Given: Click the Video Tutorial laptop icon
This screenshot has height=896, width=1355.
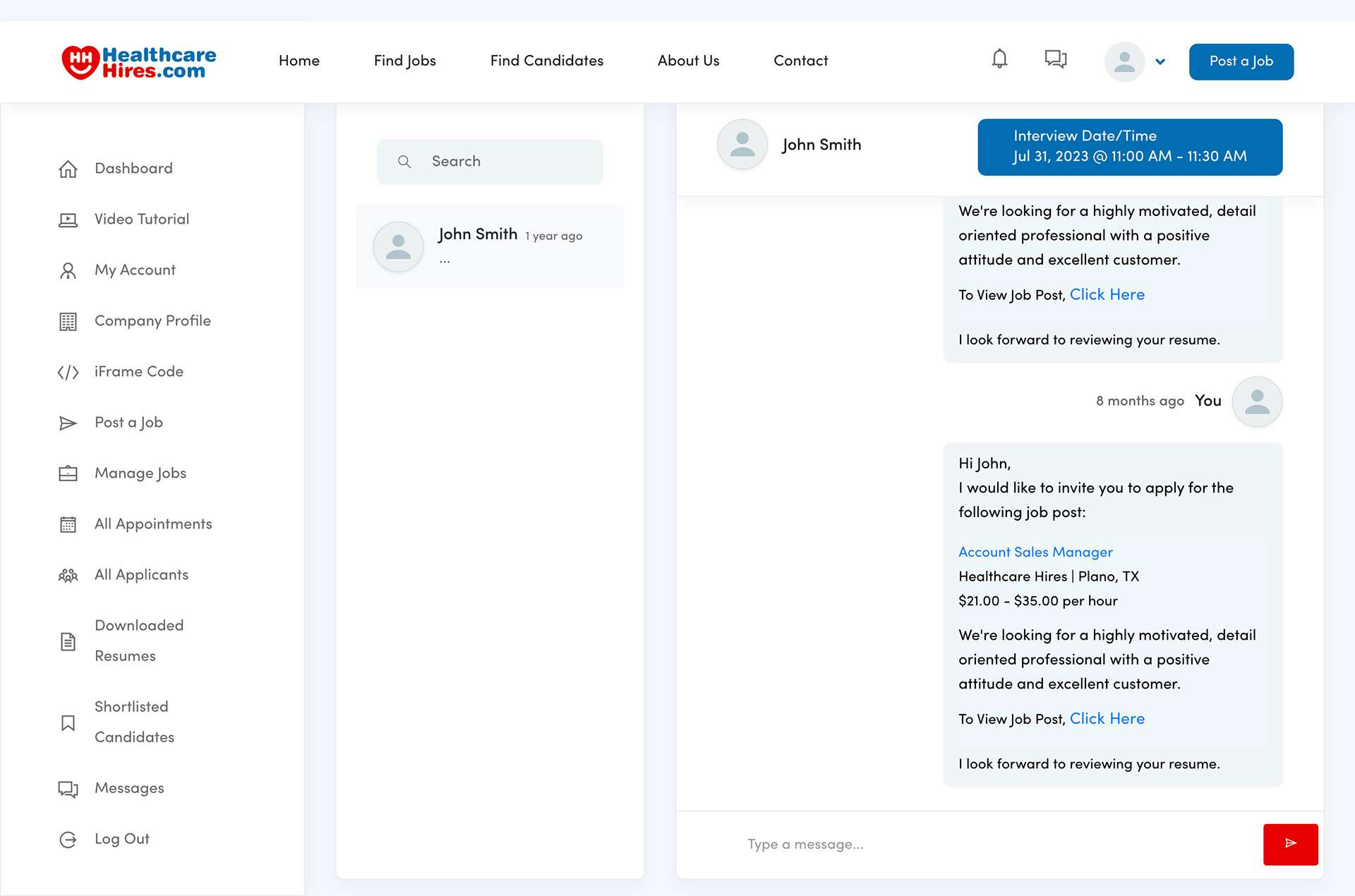Looking at the screenshot, I should click(68, 220).
